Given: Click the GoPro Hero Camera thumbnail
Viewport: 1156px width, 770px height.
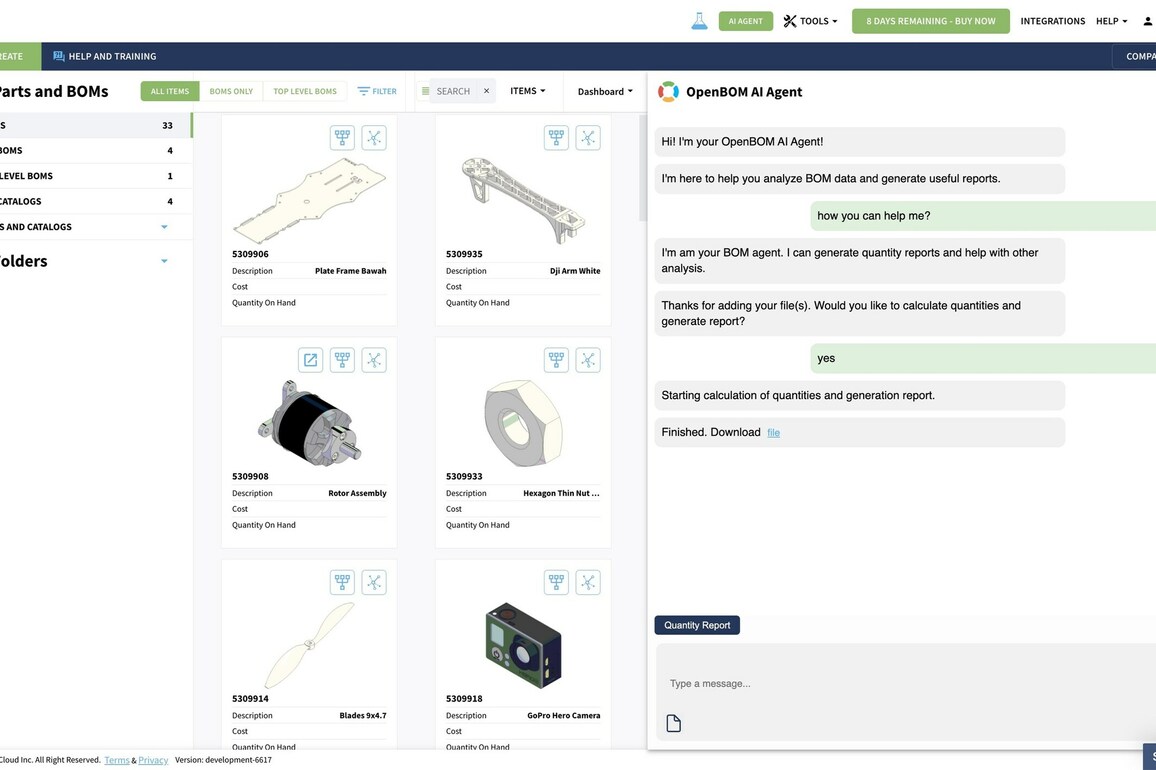Looking at the screenshot, I should (x=523, y=645).
